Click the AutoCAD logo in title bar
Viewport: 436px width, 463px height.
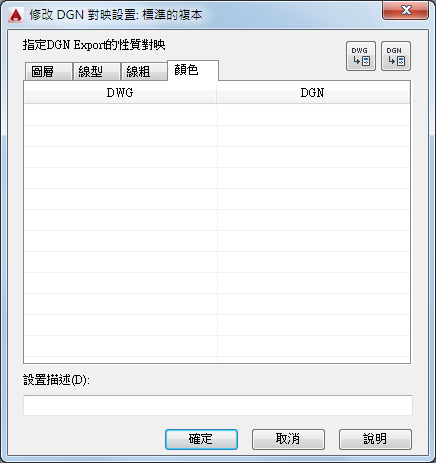click(16, 15)
